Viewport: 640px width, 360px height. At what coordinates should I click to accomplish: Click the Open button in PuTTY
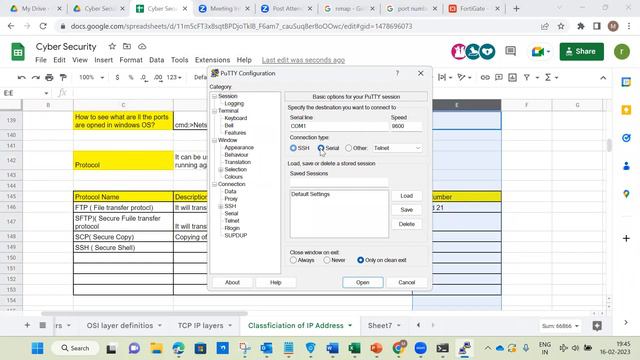362,282
